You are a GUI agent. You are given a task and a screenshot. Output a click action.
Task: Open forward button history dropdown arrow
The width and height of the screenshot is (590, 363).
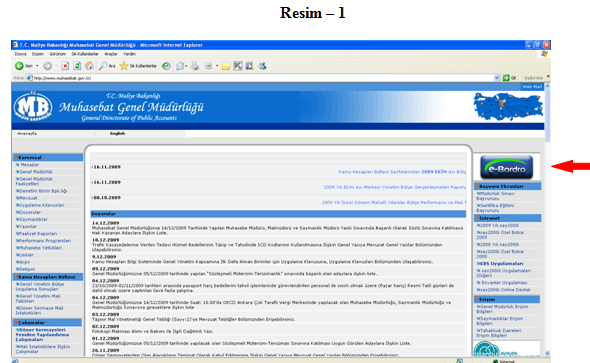click(56, 66)
